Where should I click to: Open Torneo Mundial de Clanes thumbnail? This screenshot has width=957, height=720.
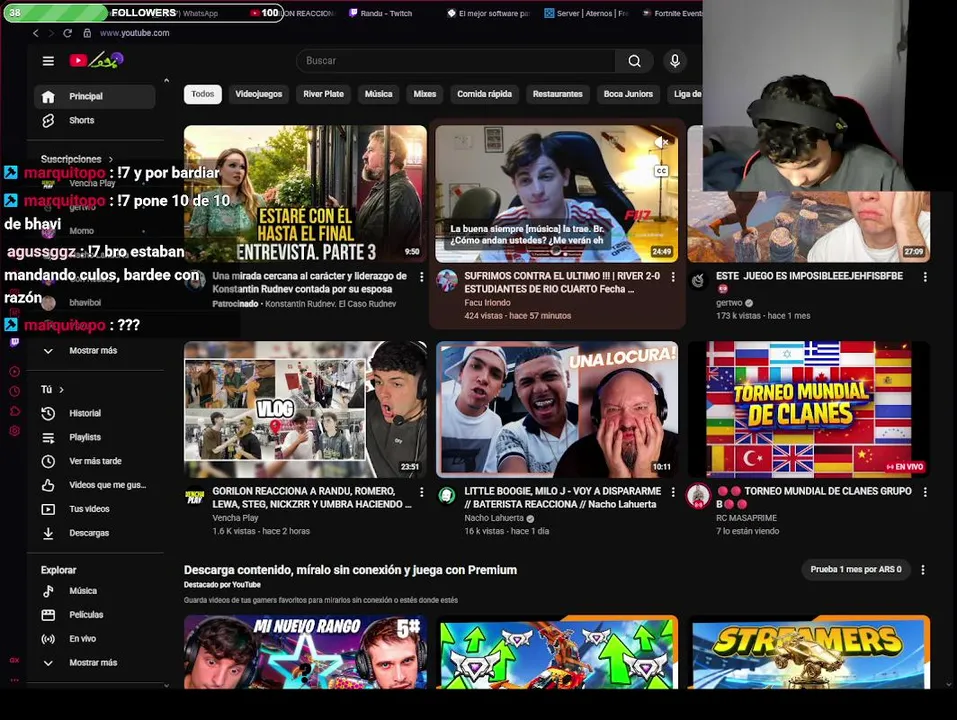pyautogui.click(x=809, y=409)
